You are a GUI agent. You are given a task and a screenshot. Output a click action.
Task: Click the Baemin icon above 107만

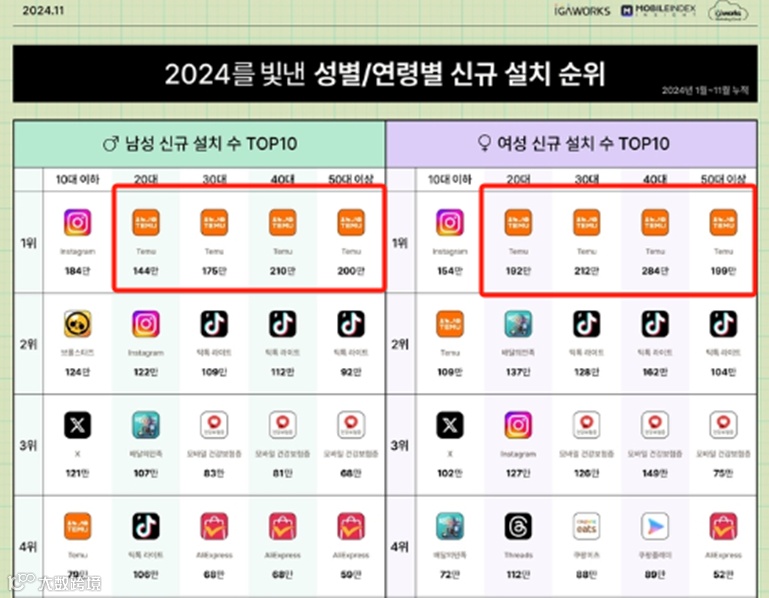[x=146, y=425]
